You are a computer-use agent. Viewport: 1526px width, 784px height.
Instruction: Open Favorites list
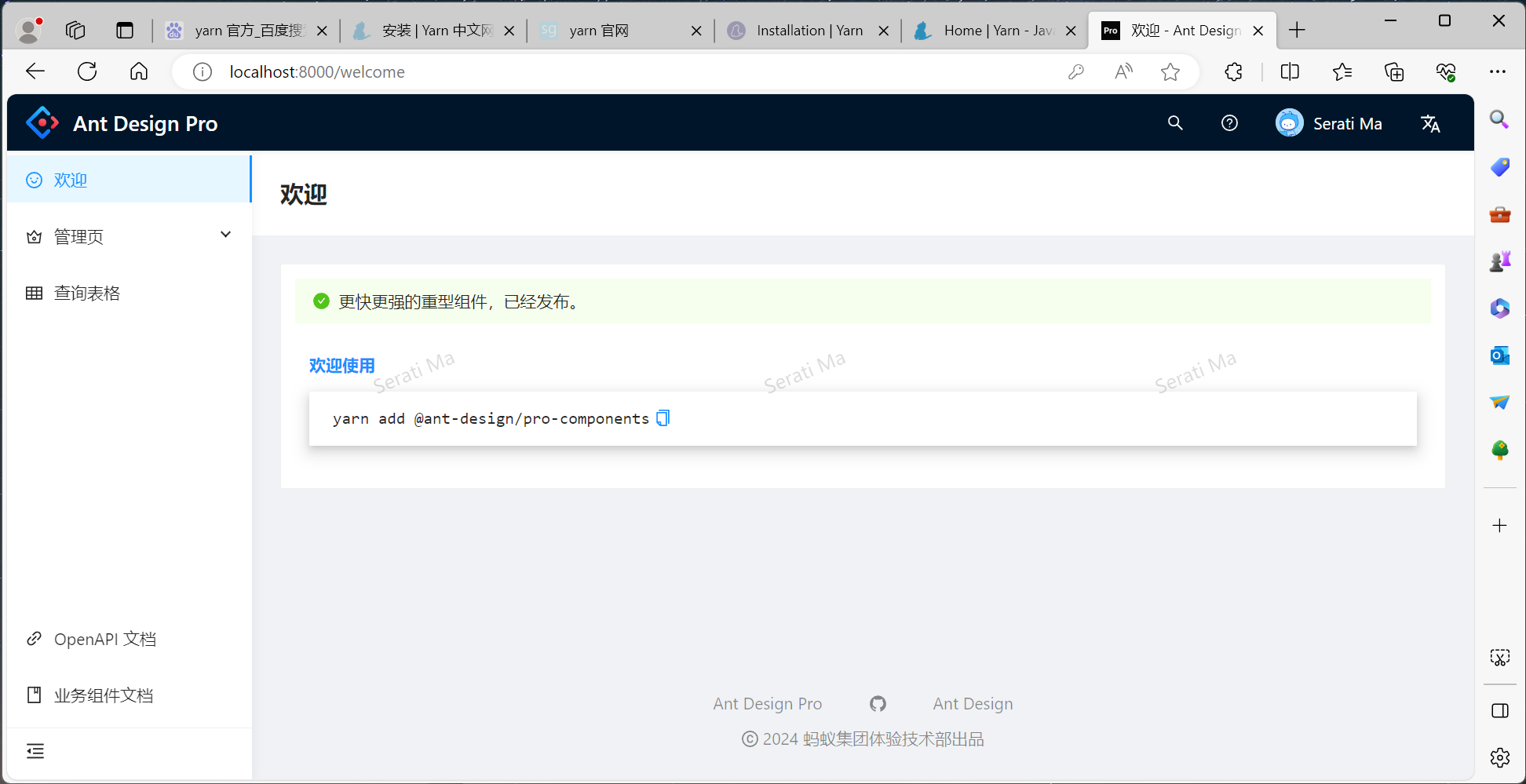(x=1342, y=72)
